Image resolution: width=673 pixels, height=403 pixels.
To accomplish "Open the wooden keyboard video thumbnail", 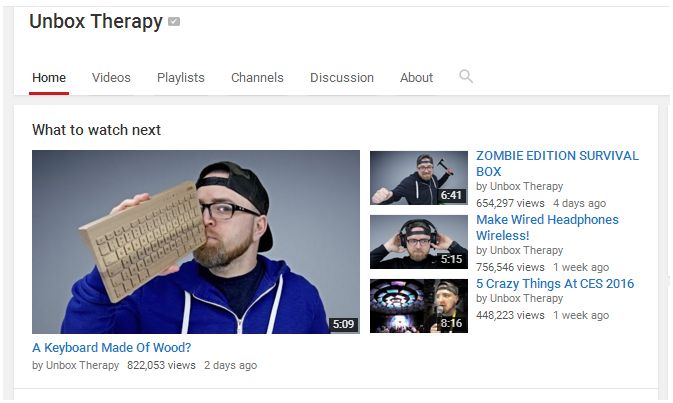I will point(196,242).
